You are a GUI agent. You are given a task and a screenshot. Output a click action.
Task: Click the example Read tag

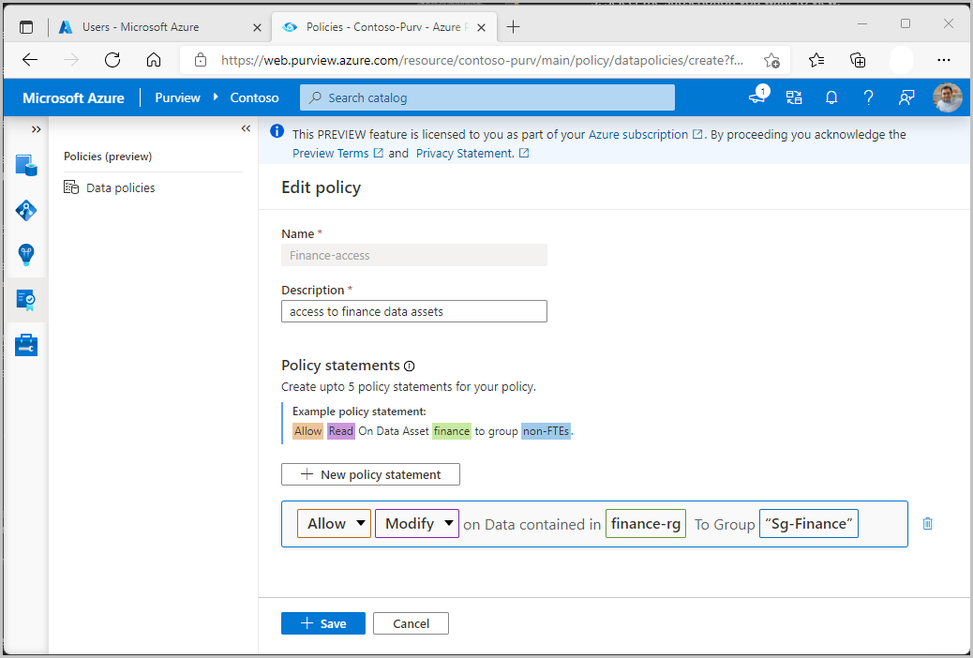point(341,431)
